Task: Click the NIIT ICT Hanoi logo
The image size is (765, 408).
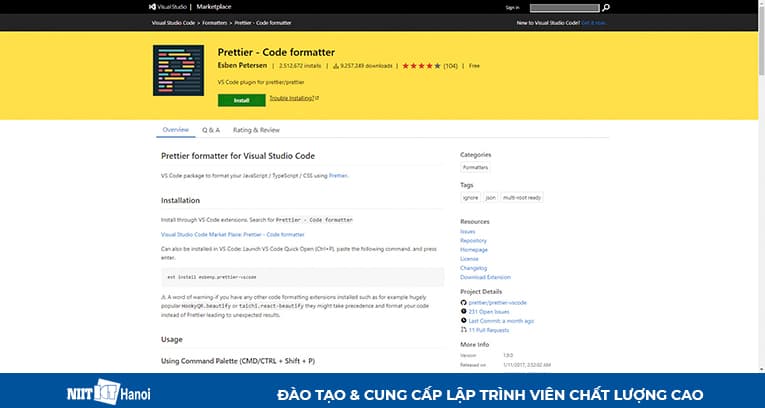Action: pos(108,392)
